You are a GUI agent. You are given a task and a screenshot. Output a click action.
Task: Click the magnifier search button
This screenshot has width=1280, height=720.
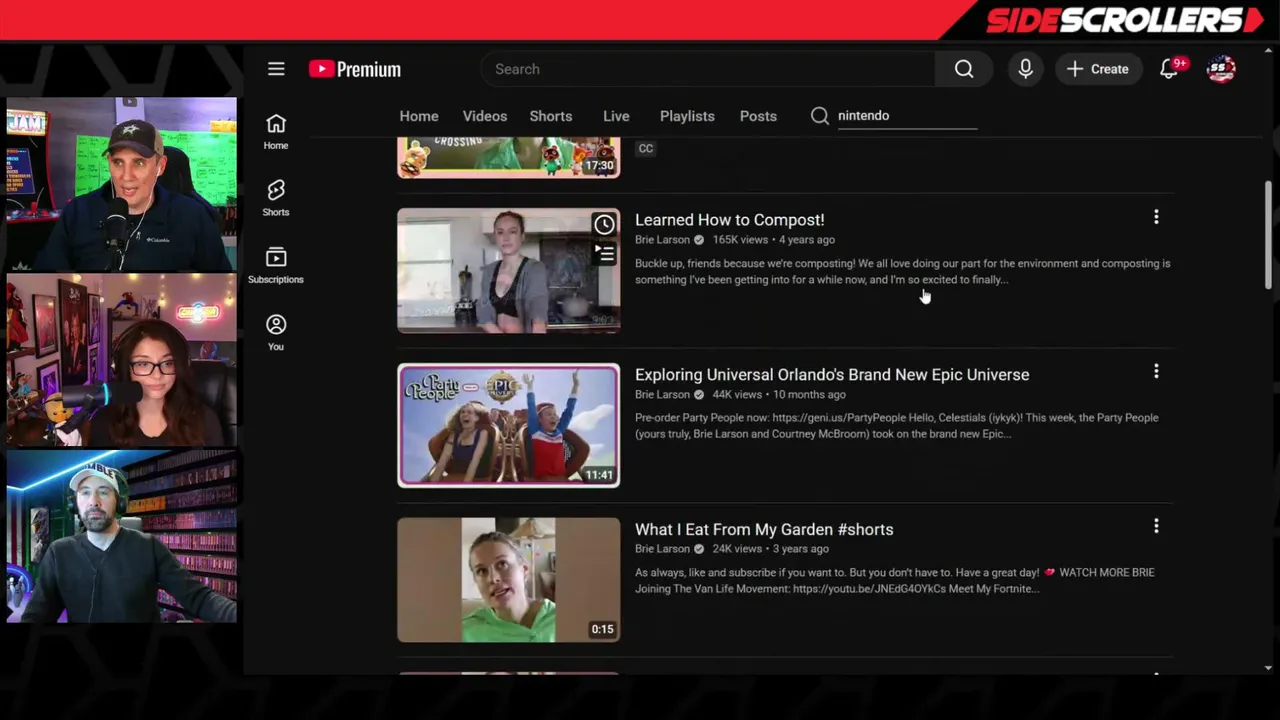click(964, 69)
